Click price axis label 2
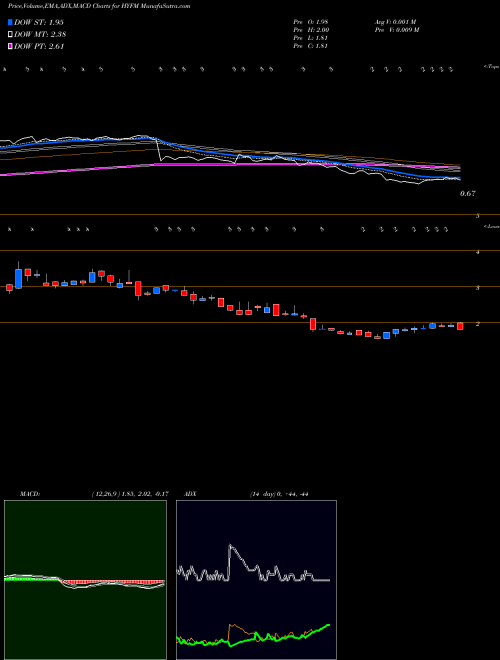500x660 pixels. click(x=477, y=324)
